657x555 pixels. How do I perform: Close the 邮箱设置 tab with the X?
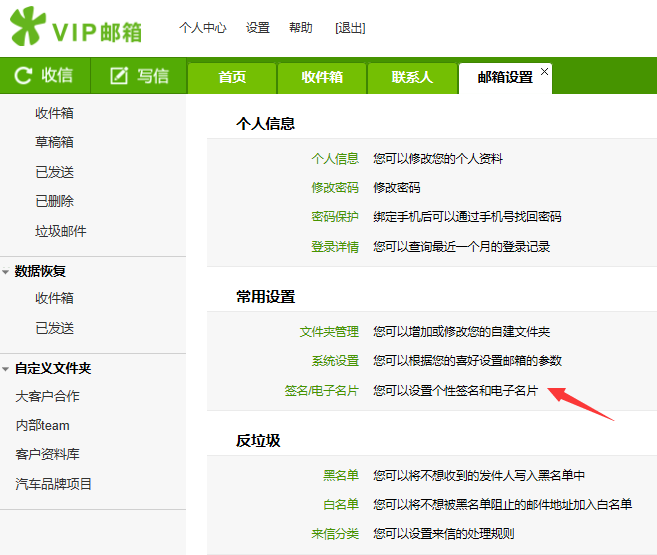(544, 72)
